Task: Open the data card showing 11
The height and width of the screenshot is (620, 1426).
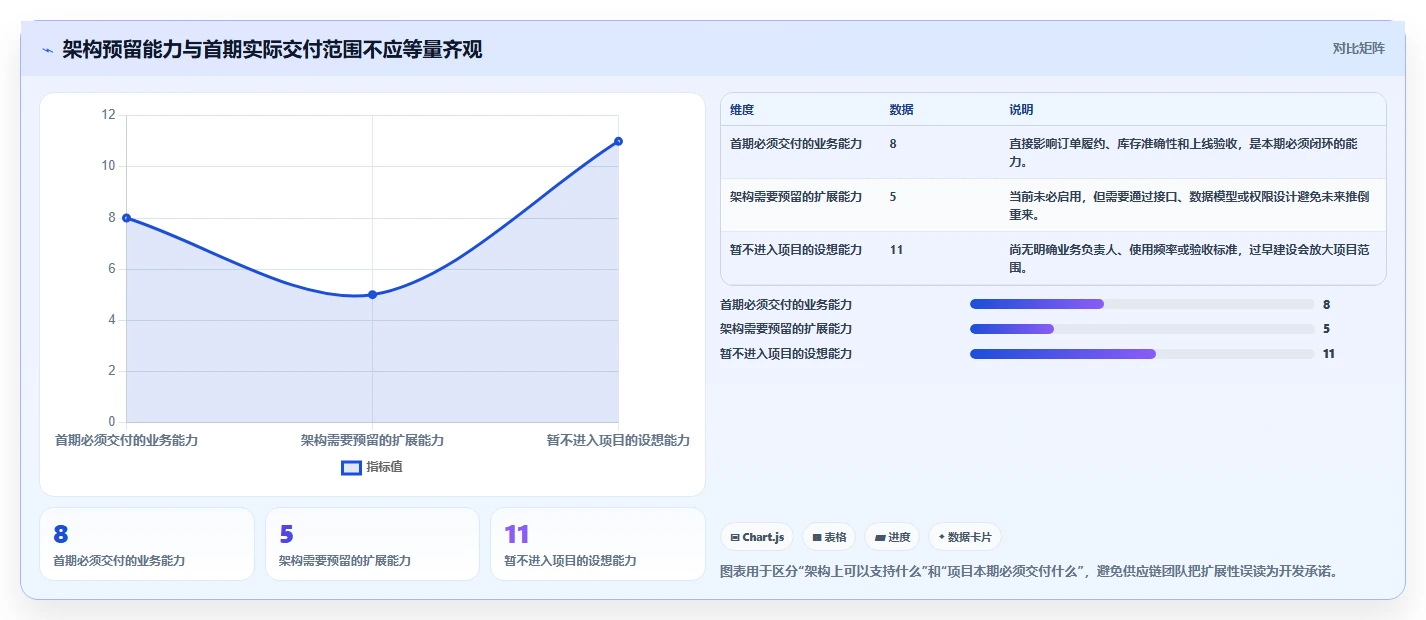Action: tap(598, 544)
